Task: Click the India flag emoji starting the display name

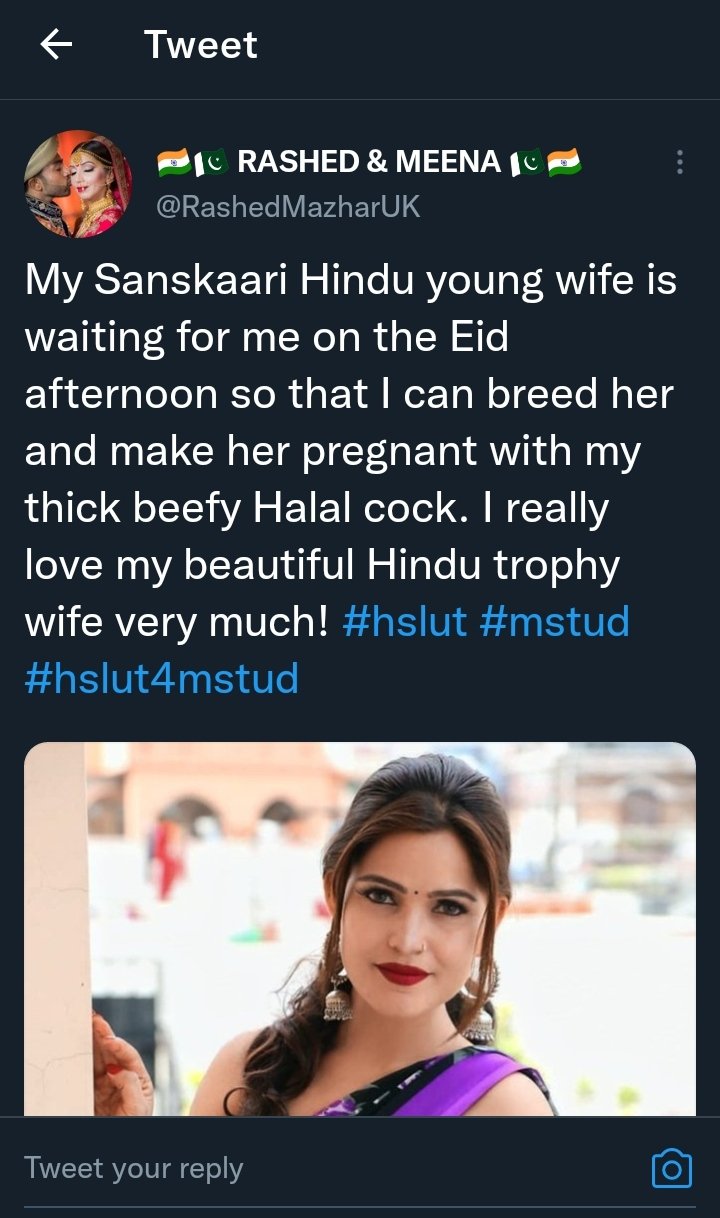Action: pyautogui.click(x=173, y=161)
